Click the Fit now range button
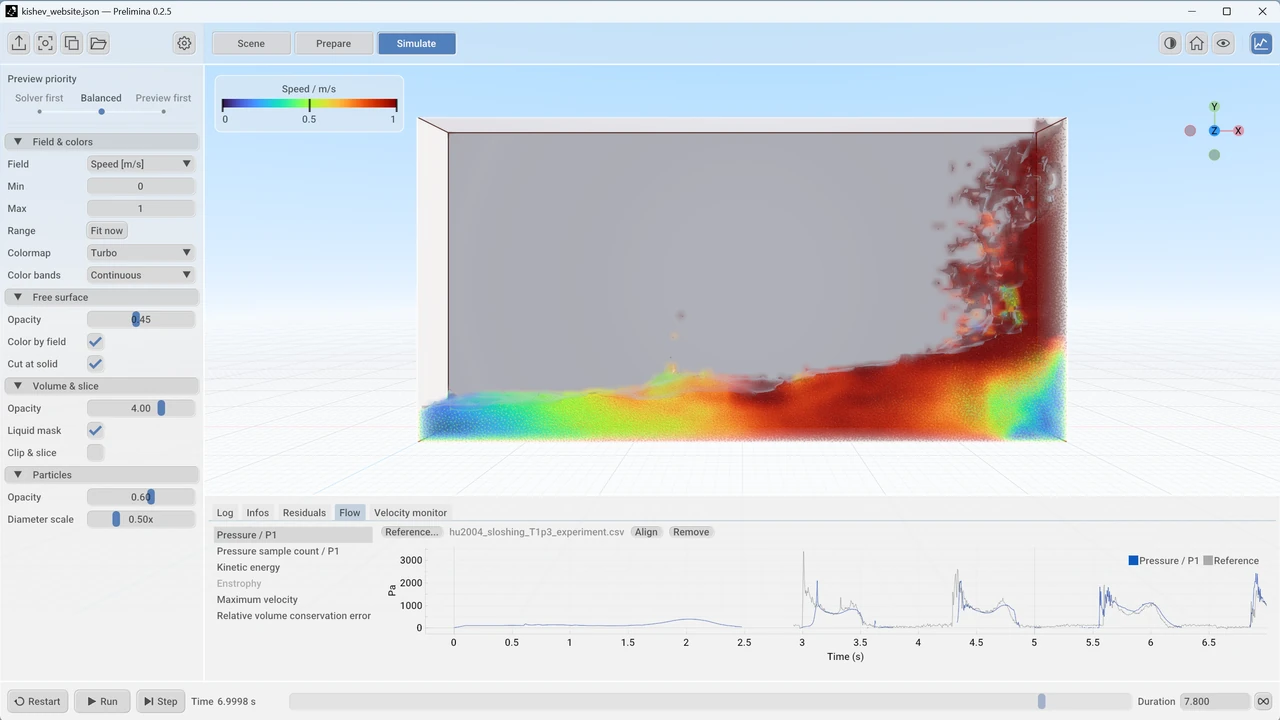This screenshot has width=1280, height=720. 107,231
